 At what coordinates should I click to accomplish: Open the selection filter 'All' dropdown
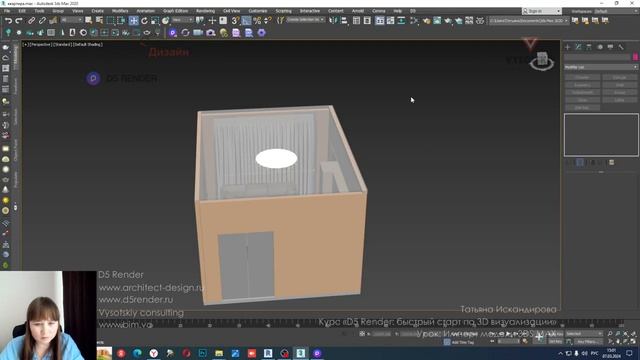point(71,20)
